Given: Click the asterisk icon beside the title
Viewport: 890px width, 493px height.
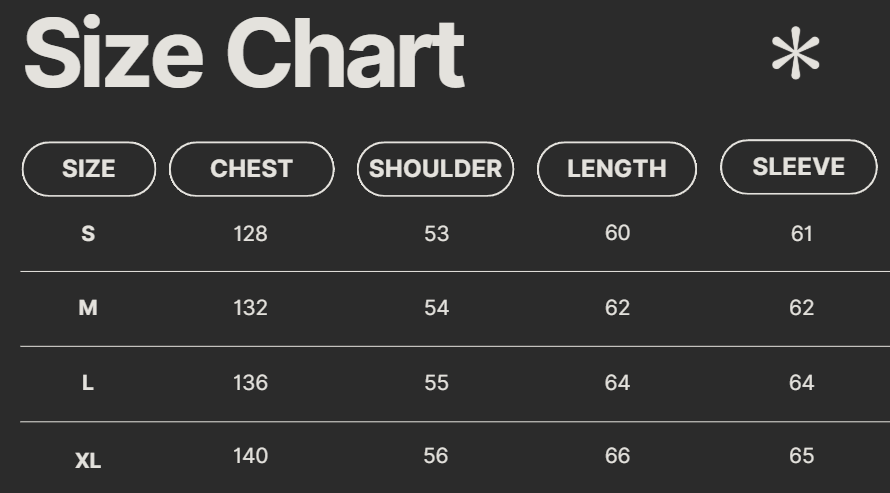Looking at the screenshot, I should 796,54.
